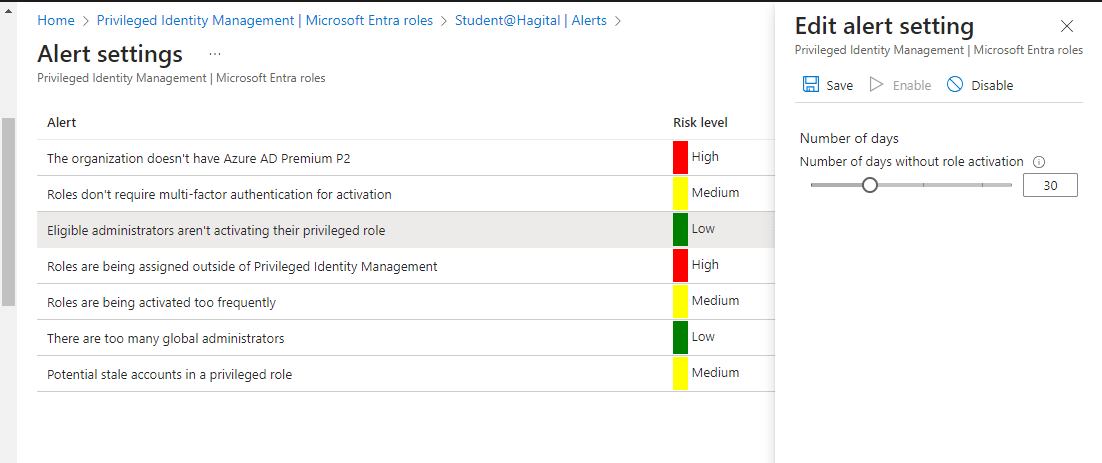Click the Risk level column header
The width and height of the screenshot is (1102, 463).
700,122
